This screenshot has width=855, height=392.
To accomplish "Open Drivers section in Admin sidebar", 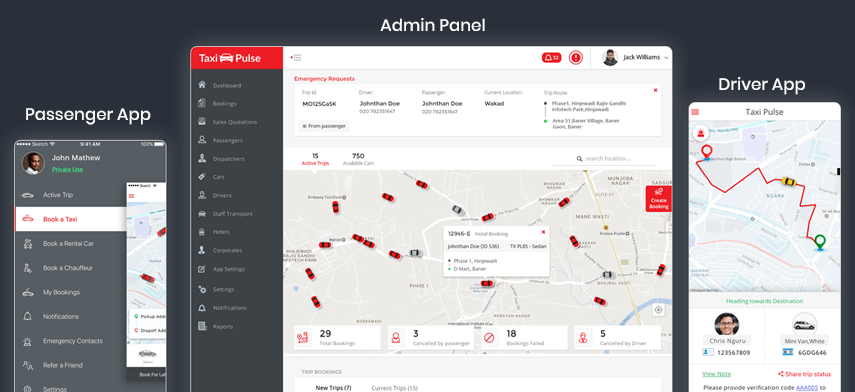I will 222,195.
